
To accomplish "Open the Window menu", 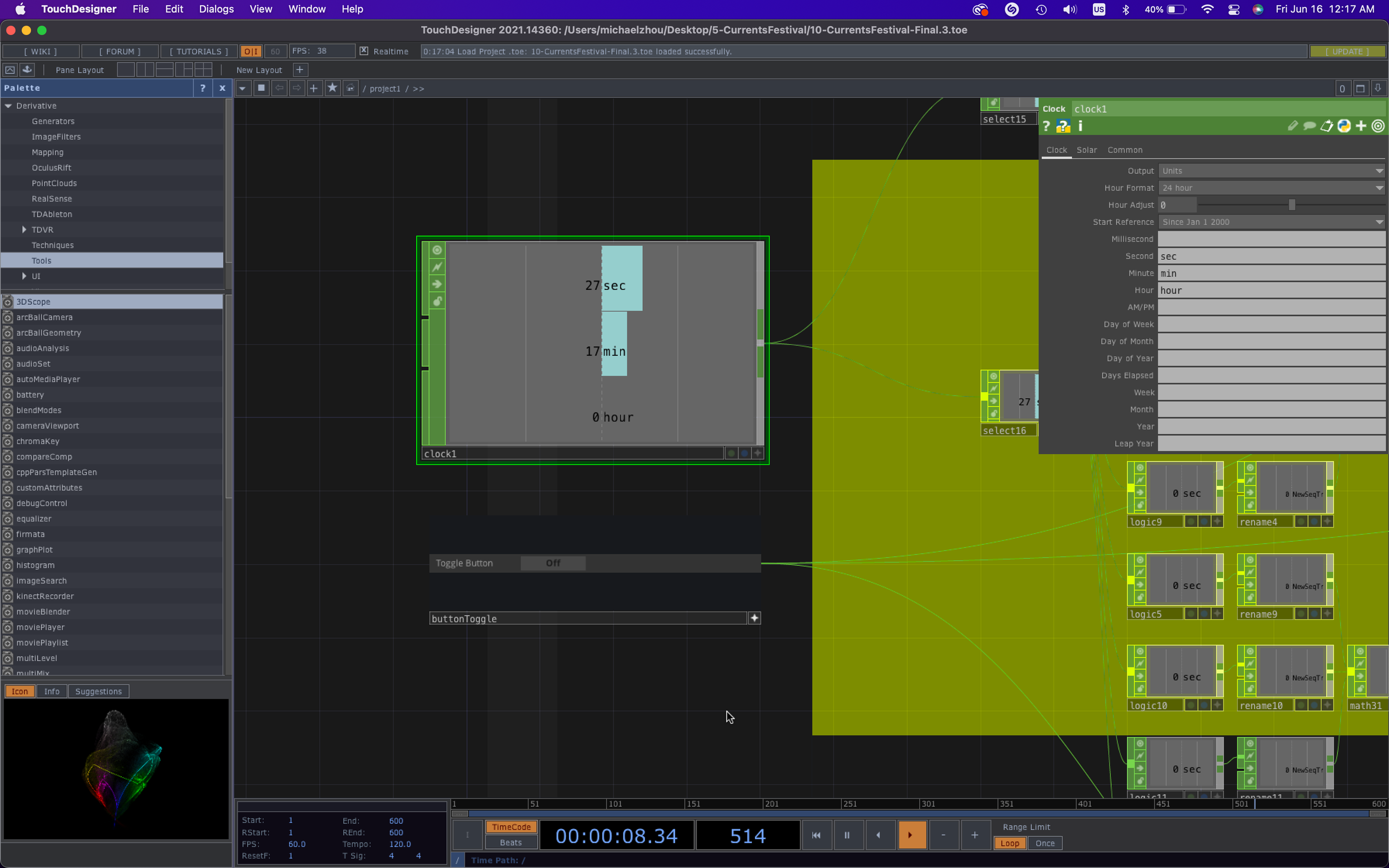I will click(307, 9).
